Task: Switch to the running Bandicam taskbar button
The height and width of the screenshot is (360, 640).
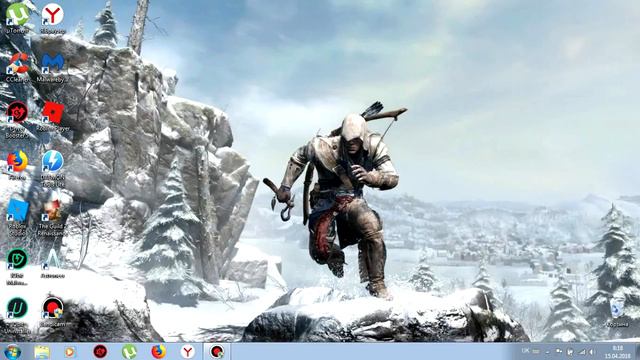Action: [x=217, y=351]
